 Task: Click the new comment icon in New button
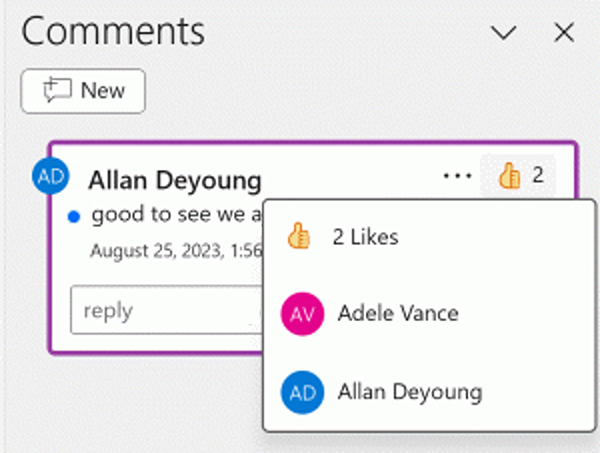point(53,90)
